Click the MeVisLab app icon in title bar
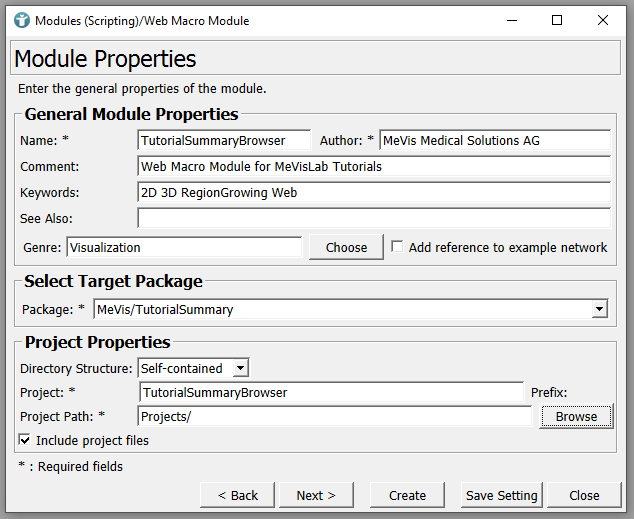 click(x=21, y=20)
